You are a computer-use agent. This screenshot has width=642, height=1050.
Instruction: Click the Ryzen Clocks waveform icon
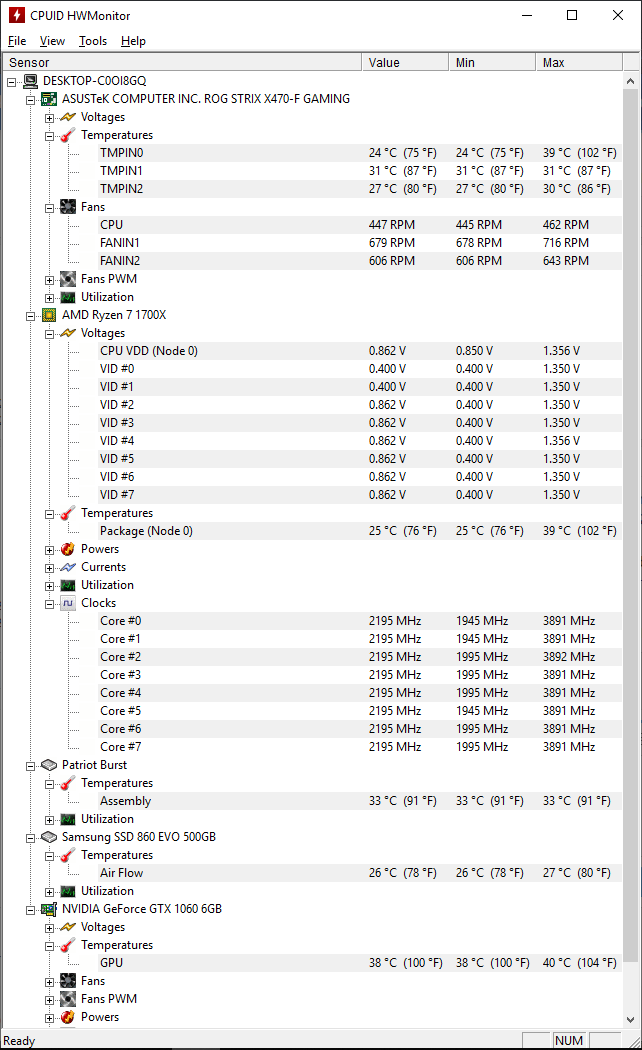(68, 603)
